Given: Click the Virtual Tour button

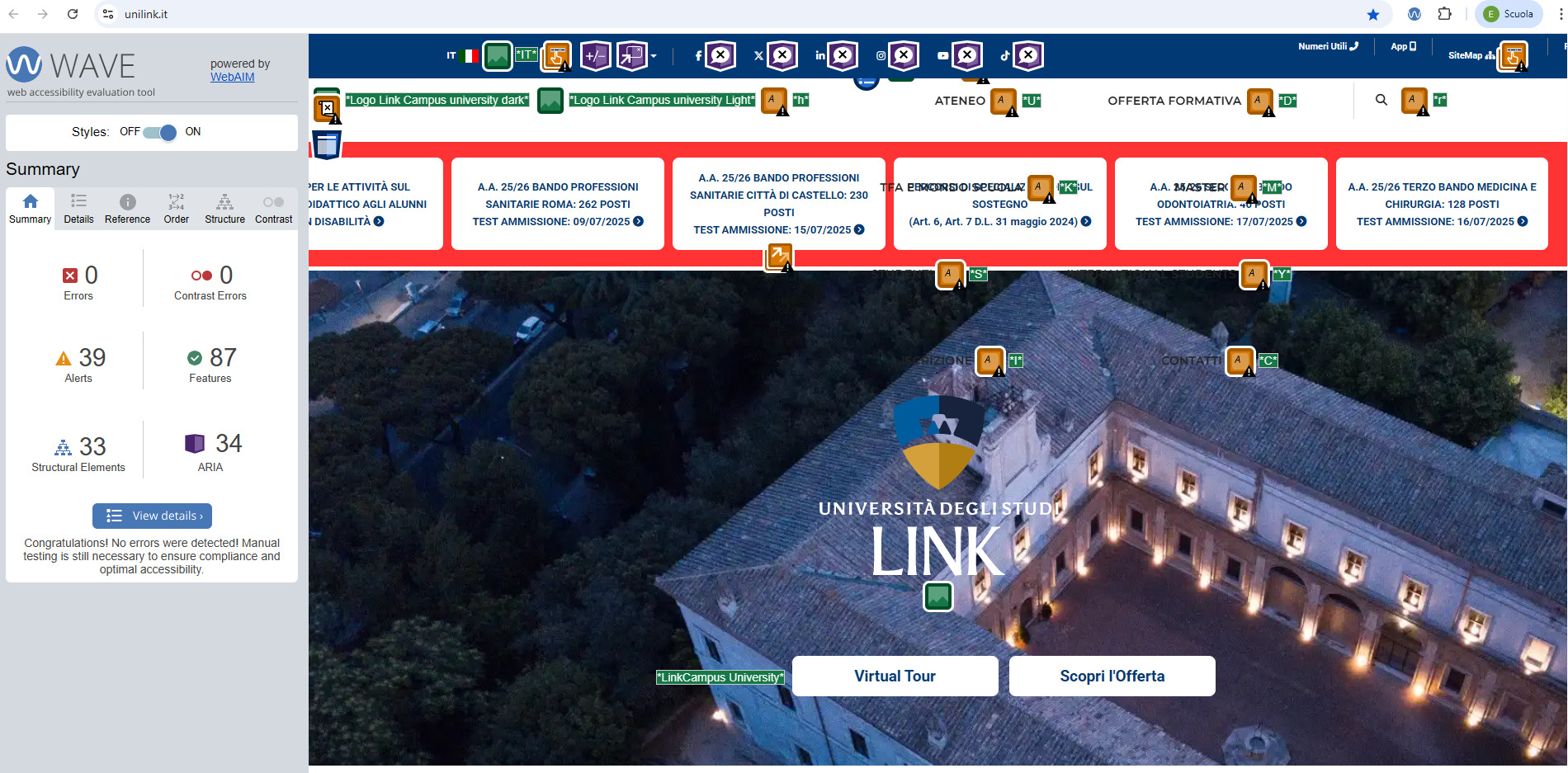Looking at the screenshot, I should pyautogui.click(x=895, y=676).
